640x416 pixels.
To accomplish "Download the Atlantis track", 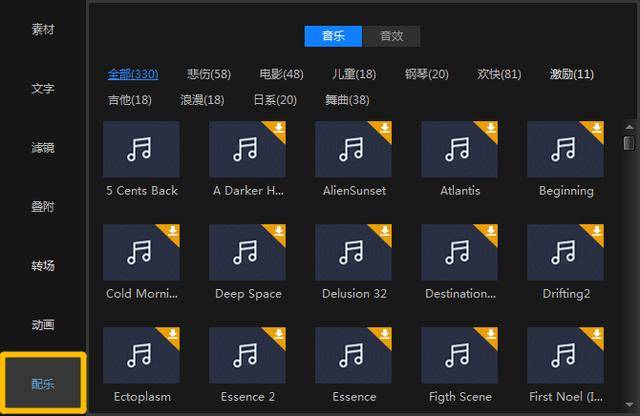I will [x=490, y=128].
